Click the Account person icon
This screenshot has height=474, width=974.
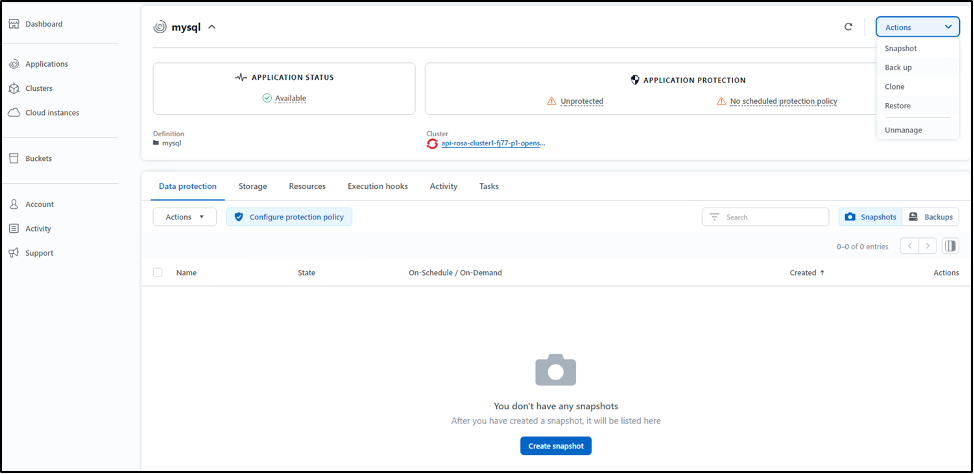coord(14,204)
